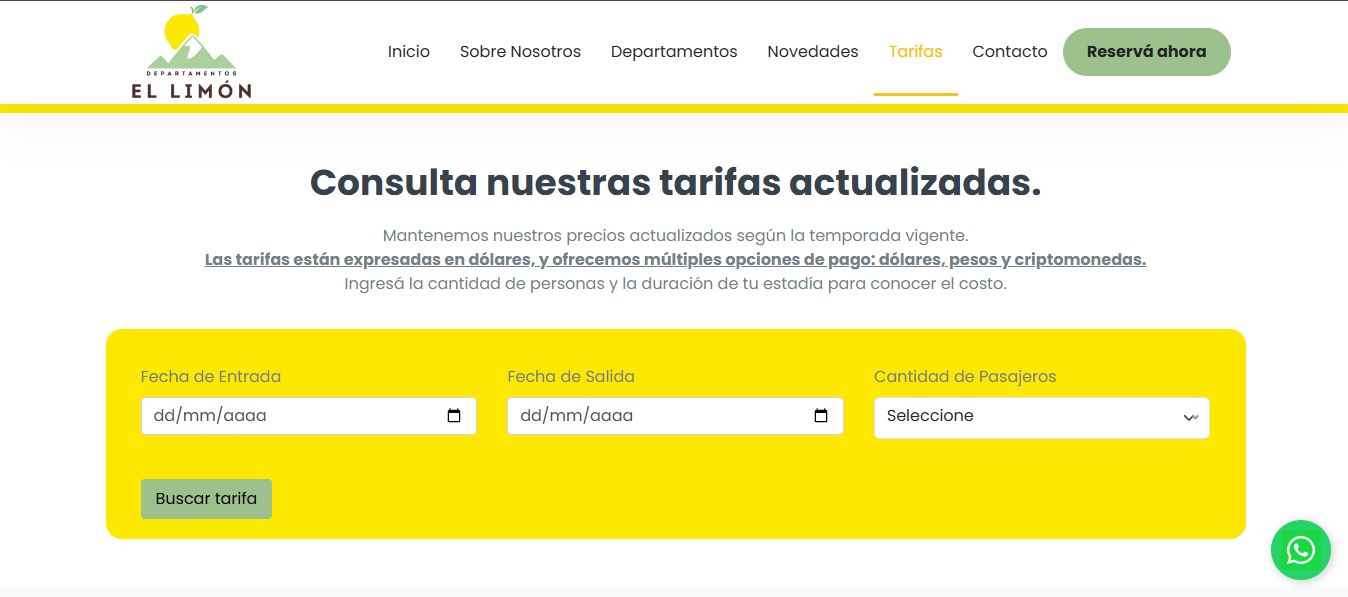This screenshot has width=1348, height=597.
Task: Open the Novedades page
Action: (x=812, y=51)
